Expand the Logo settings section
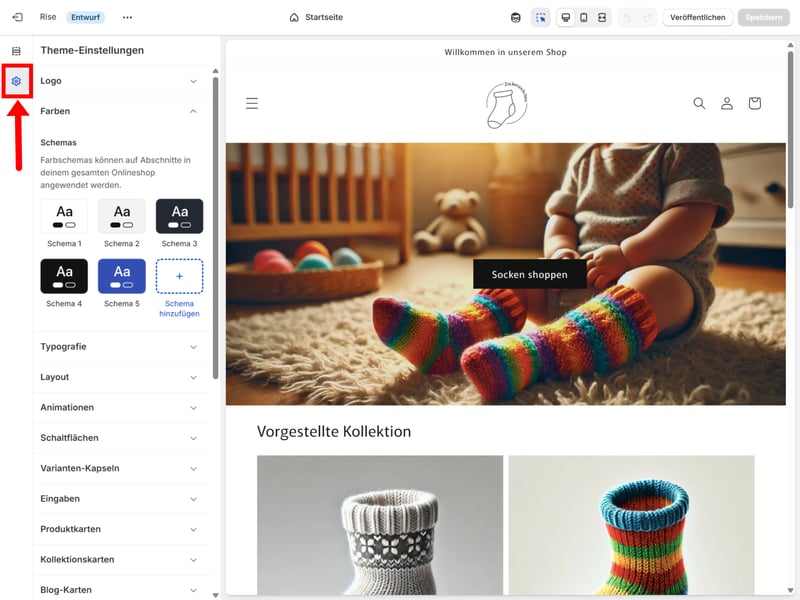Image resolution: width=800 pixels, height=600 pixels. coord(120,81)
